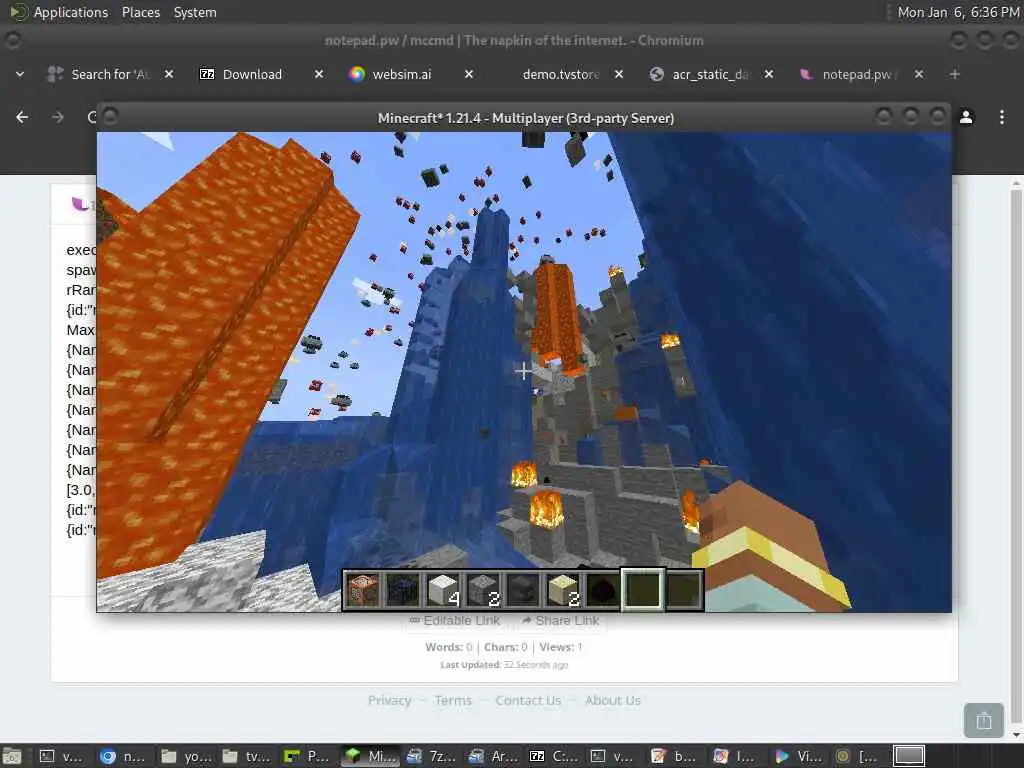Open the Chromium profile icon
The height and width of the screenshot is (768, 1024).
coord(966,117)
